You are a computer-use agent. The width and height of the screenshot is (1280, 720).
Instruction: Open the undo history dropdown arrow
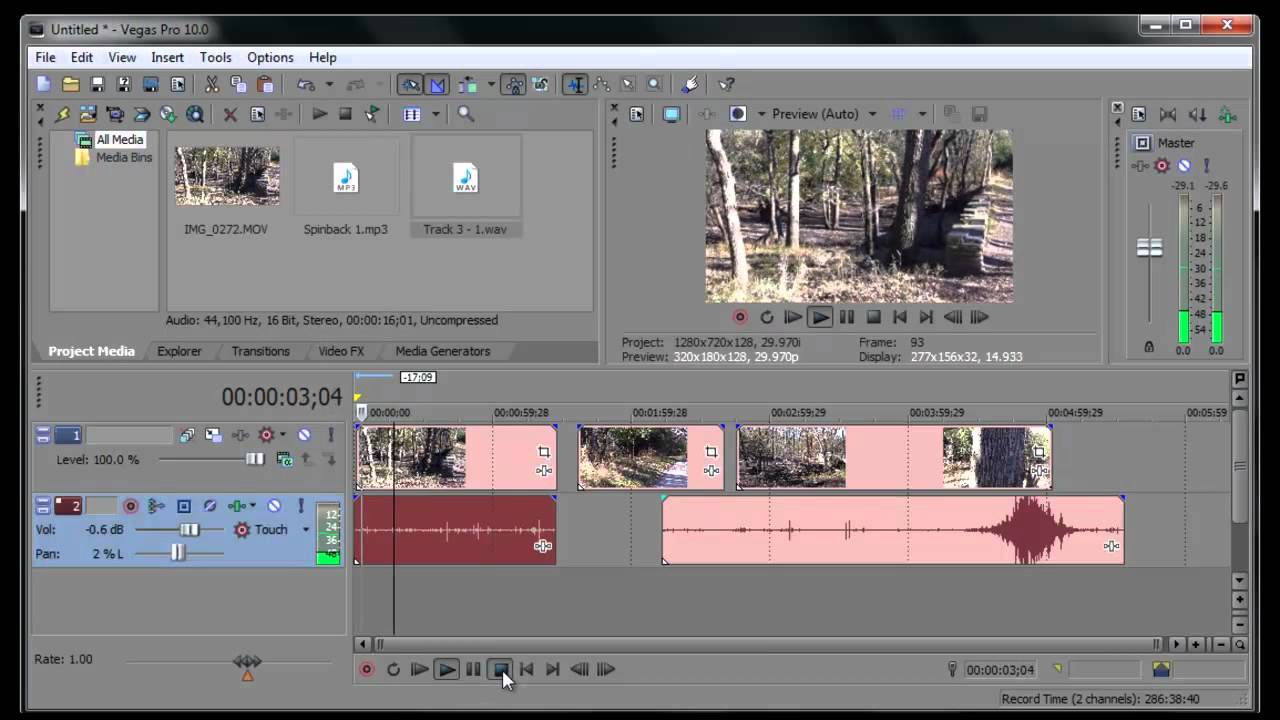point(329,85)
